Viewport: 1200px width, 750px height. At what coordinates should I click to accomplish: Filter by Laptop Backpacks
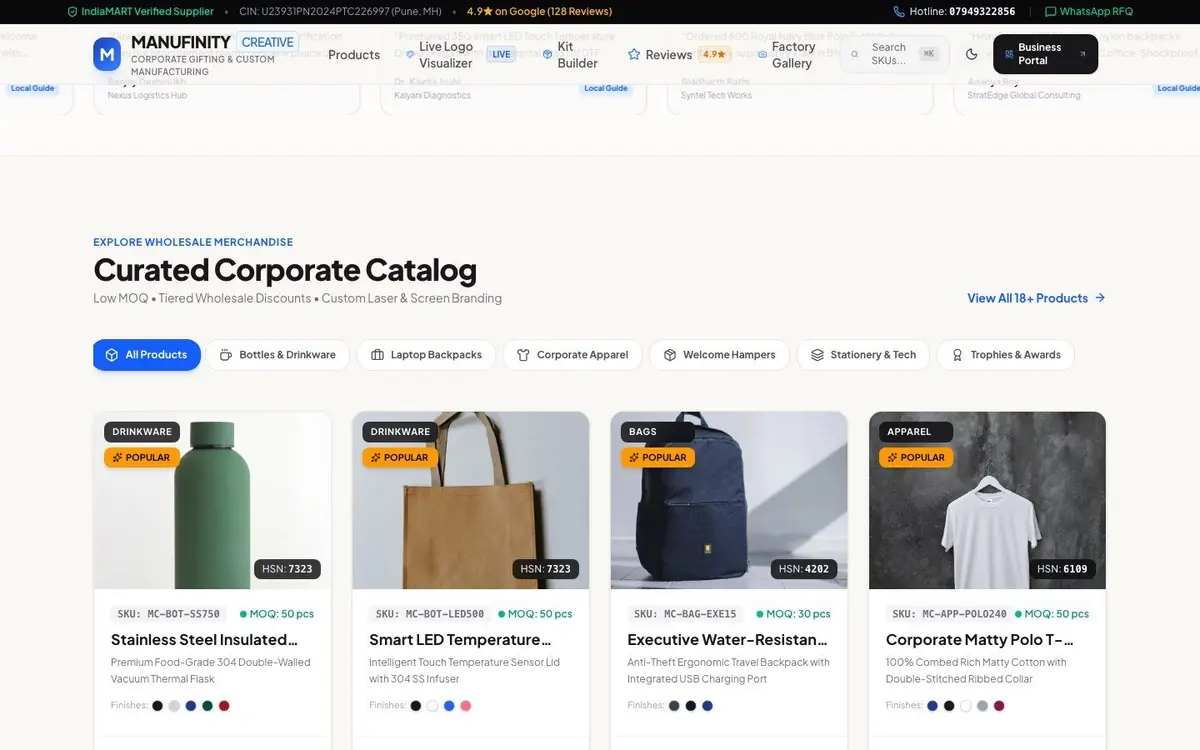click(x=426, y=355)
